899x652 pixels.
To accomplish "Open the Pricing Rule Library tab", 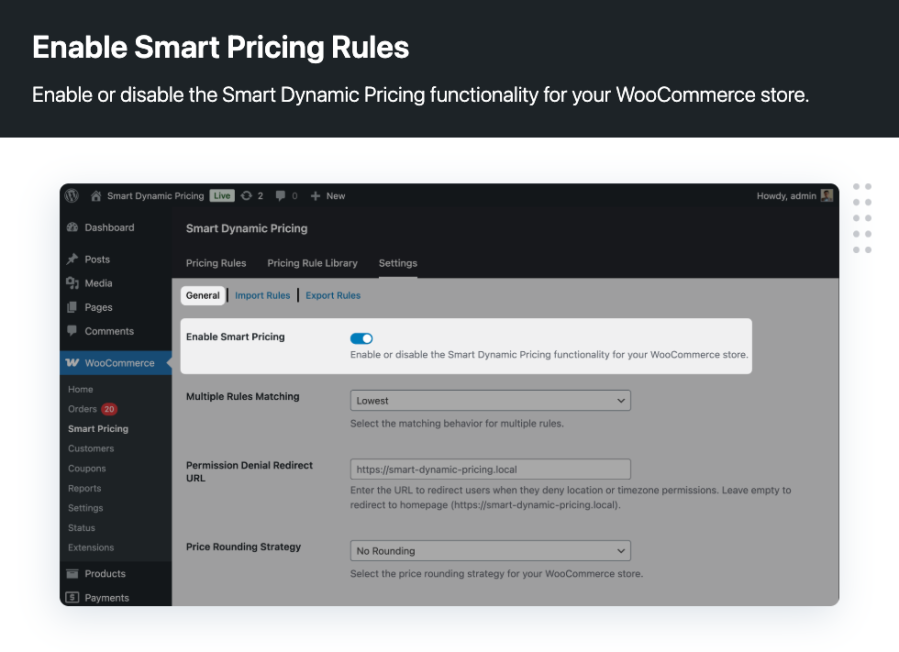I will coord(312,263).
